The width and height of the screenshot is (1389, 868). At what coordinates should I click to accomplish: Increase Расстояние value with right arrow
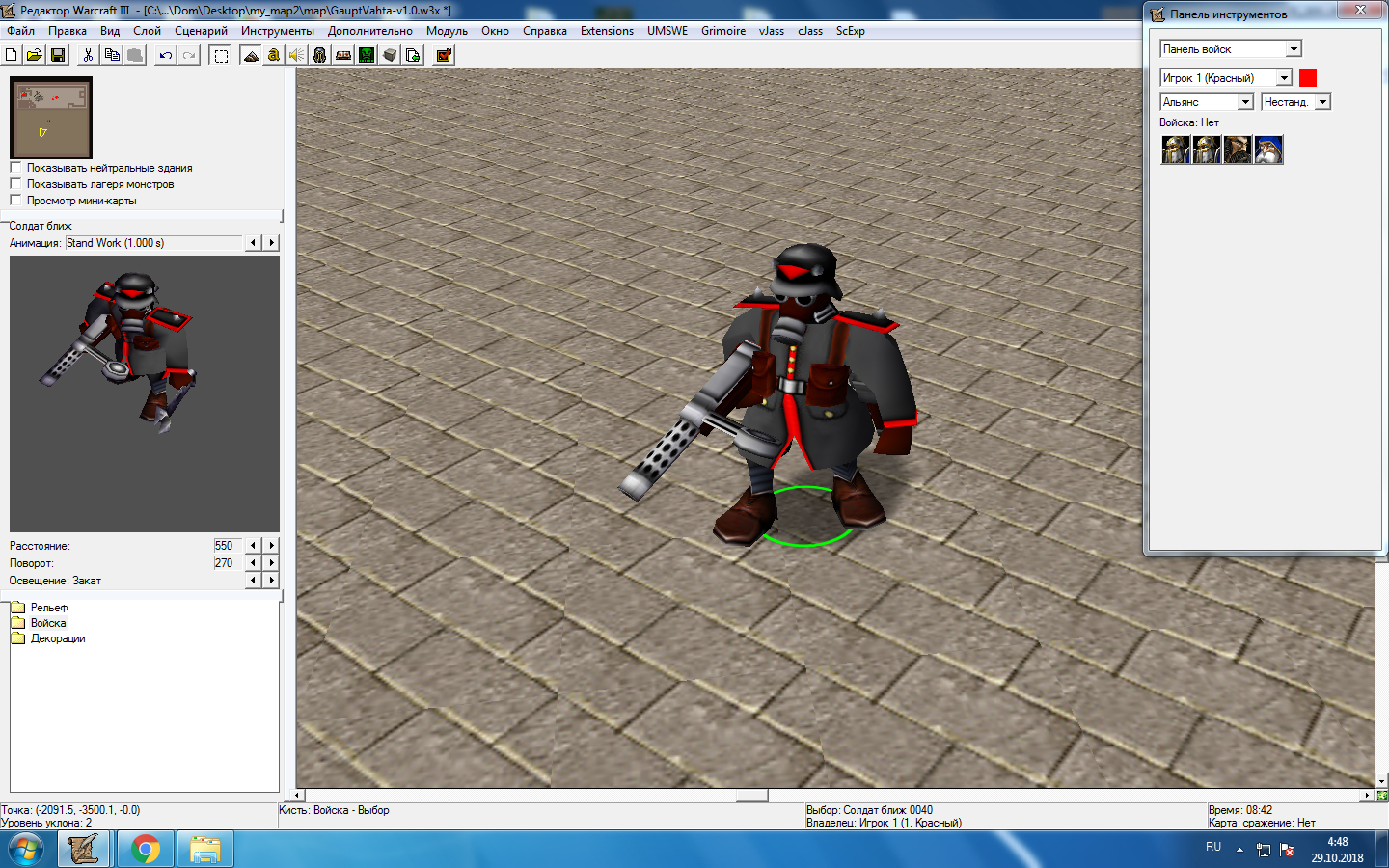tap(272, 546)
